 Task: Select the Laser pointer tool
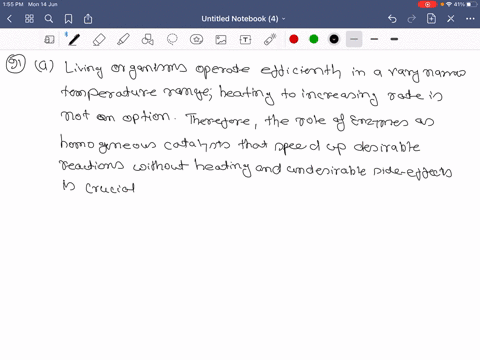coord(270,39)
